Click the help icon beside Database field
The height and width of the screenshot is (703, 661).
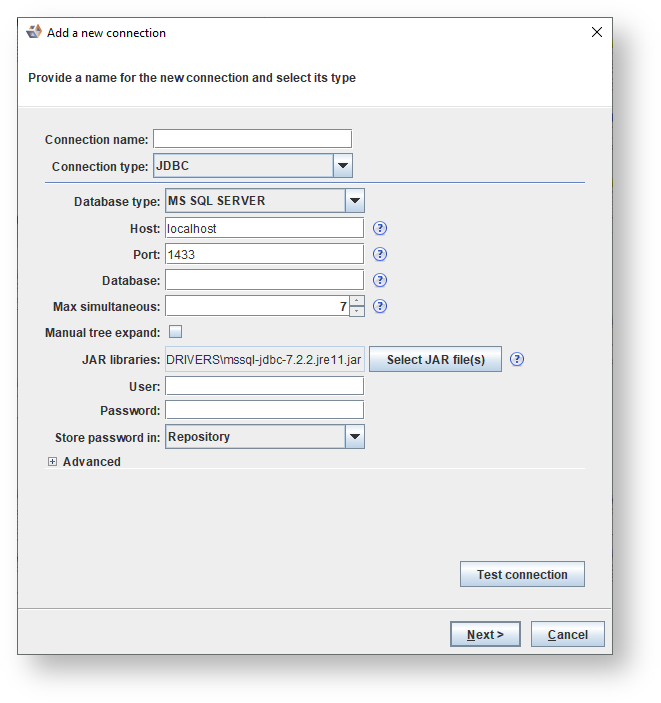pos(380,280)
